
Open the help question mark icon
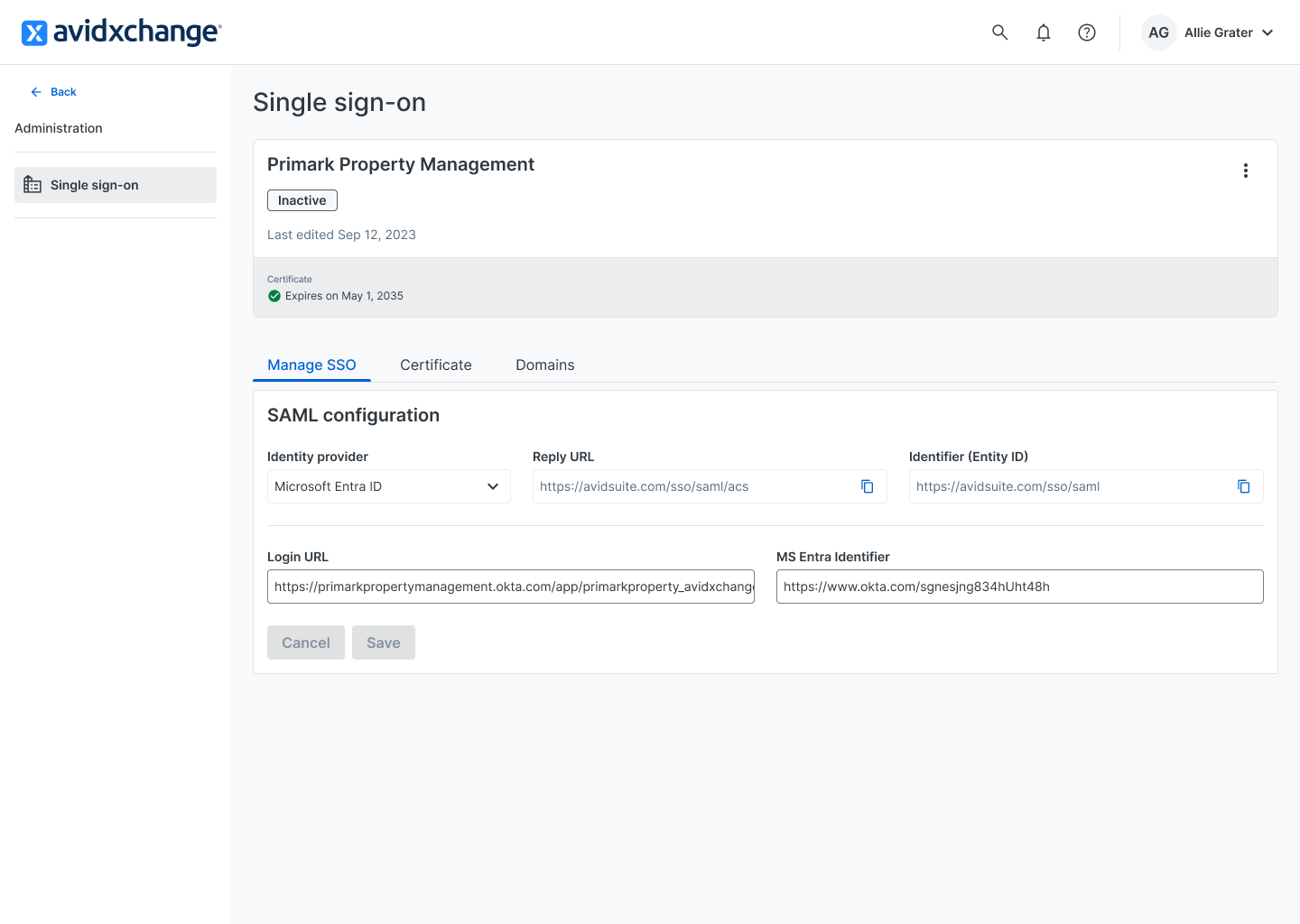click(1087, 32)
